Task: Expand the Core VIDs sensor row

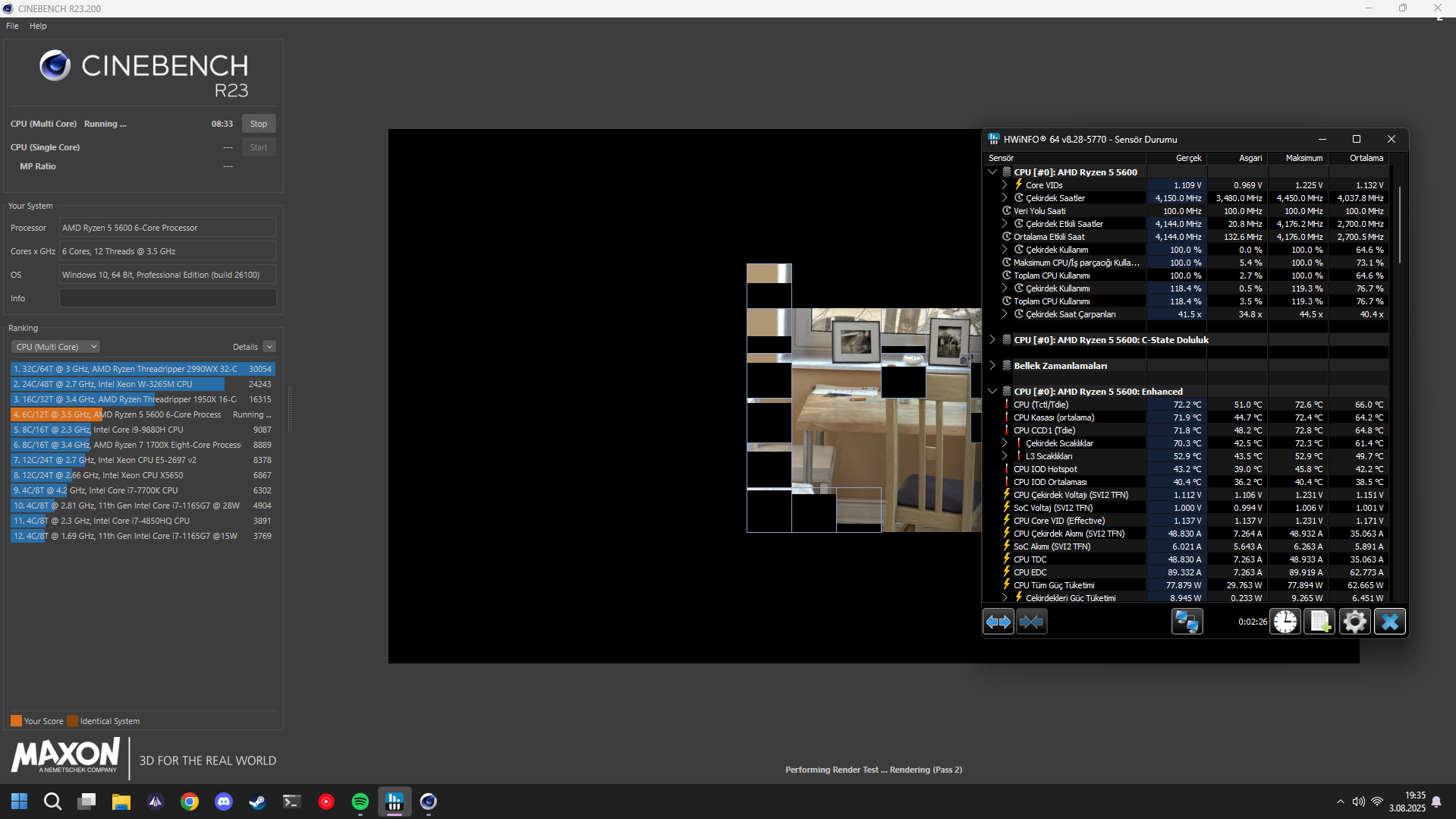Action: pyautogui.click(x=1005, y=185)
